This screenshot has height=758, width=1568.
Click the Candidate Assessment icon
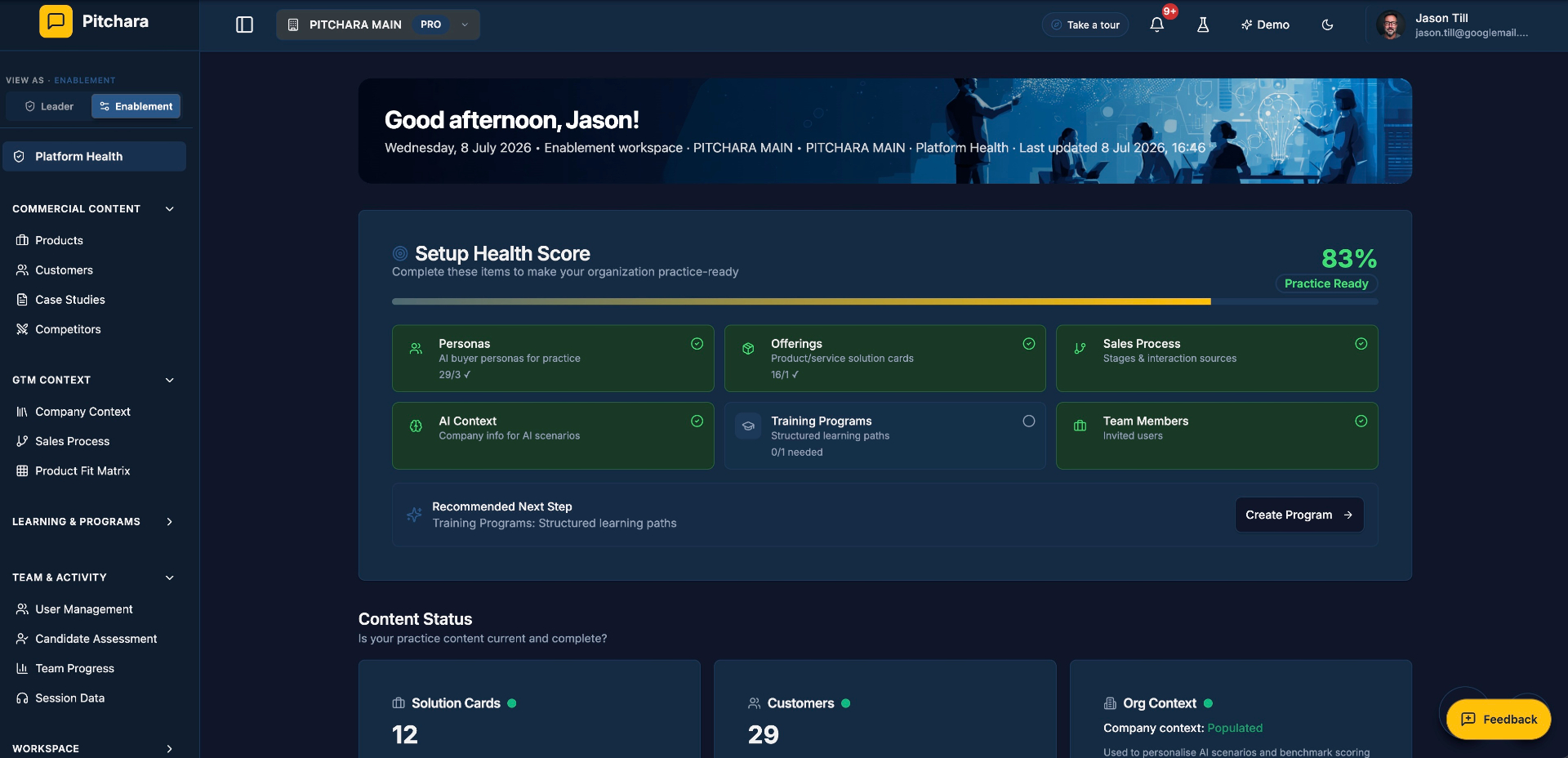22,639
